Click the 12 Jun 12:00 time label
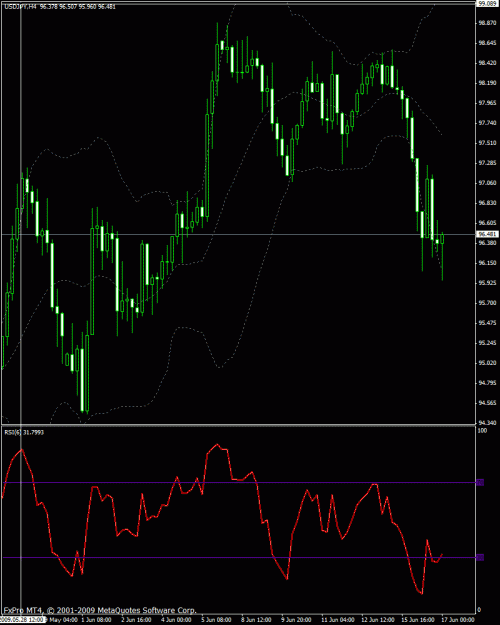 tap(378, 620)
